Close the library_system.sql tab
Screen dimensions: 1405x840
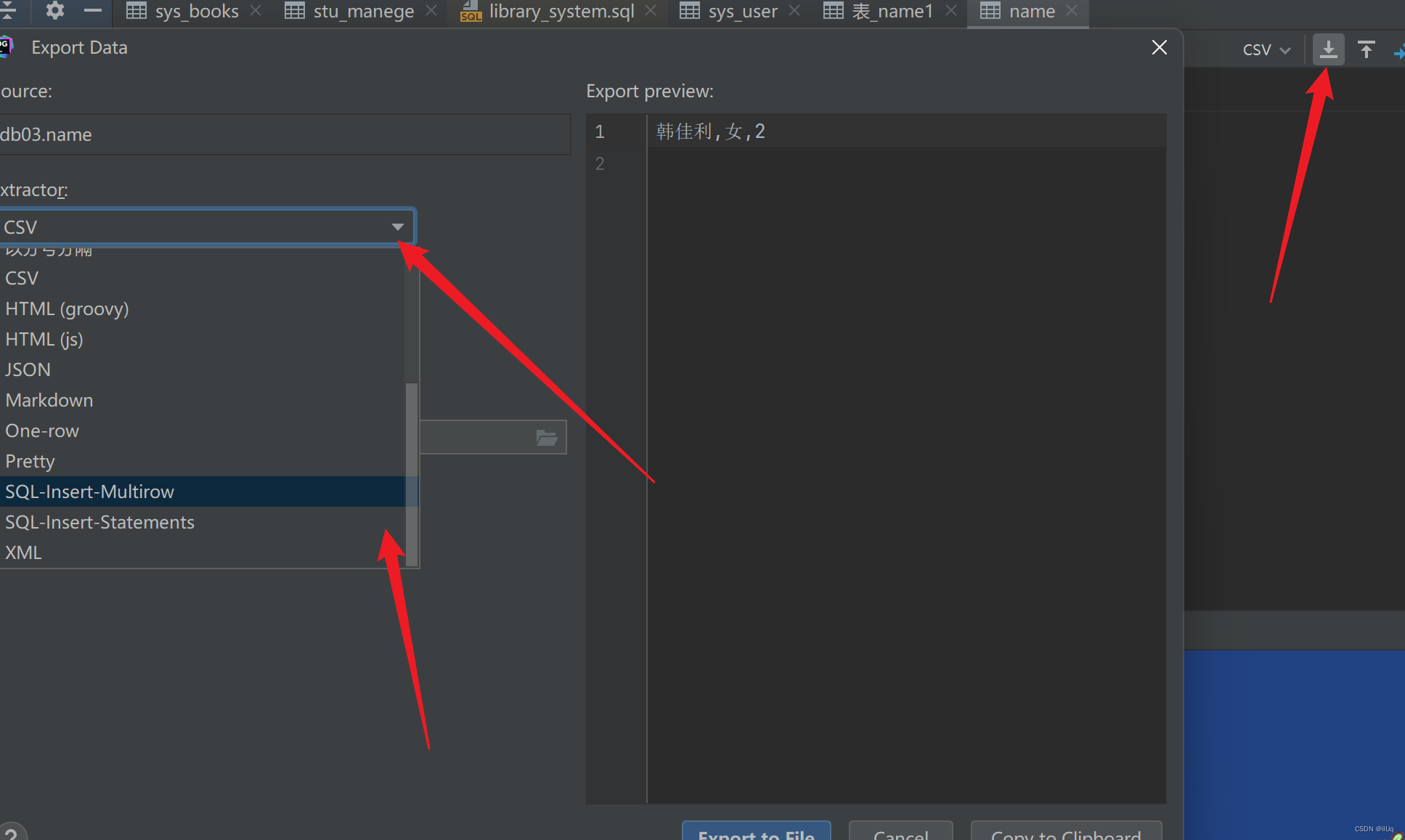coord(651,11)
